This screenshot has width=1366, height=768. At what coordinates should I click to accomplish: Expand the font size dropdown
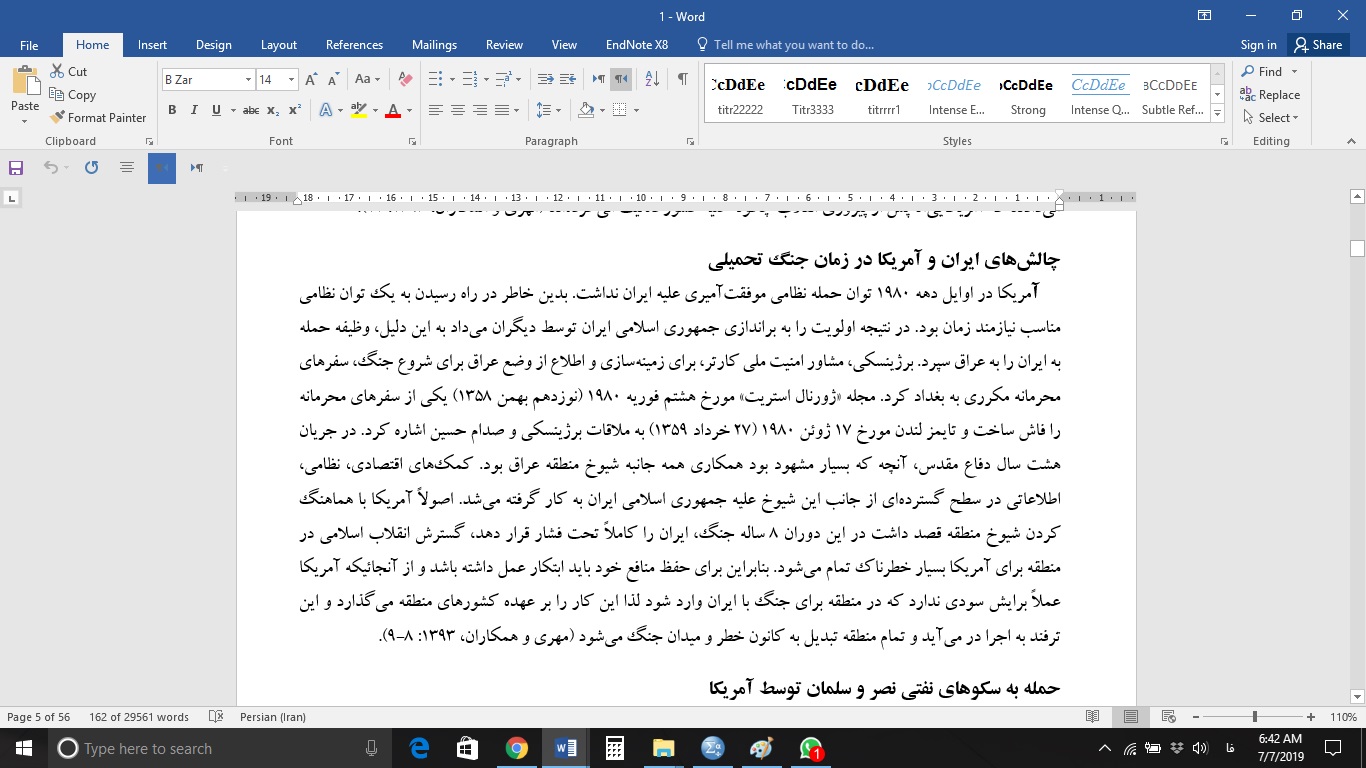pos(291,80)
